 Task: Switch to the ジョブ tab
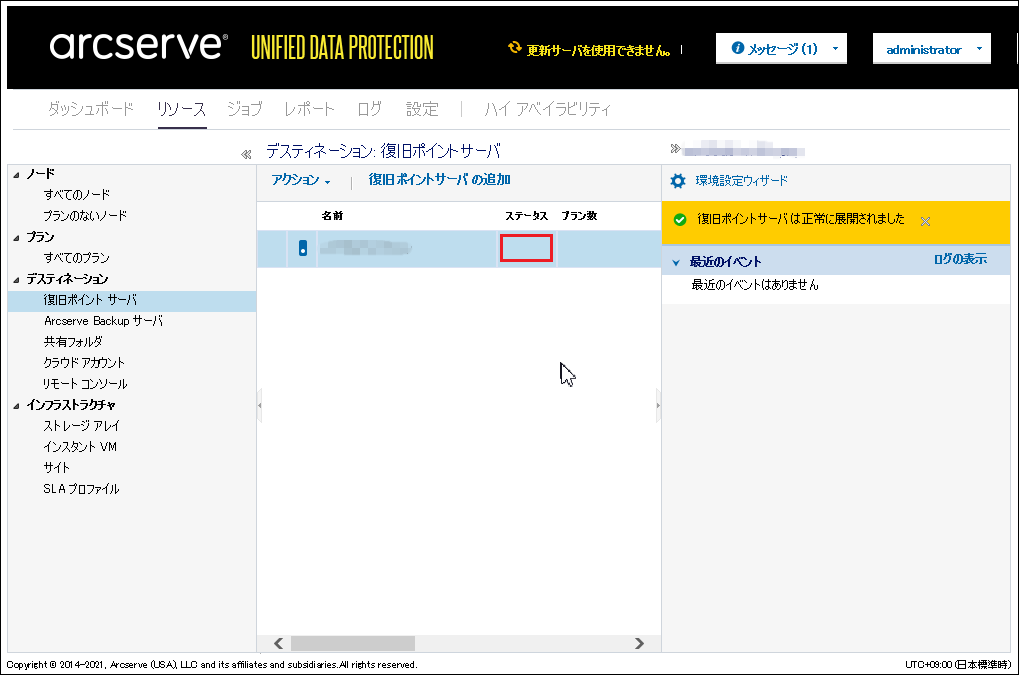[244, 108]
